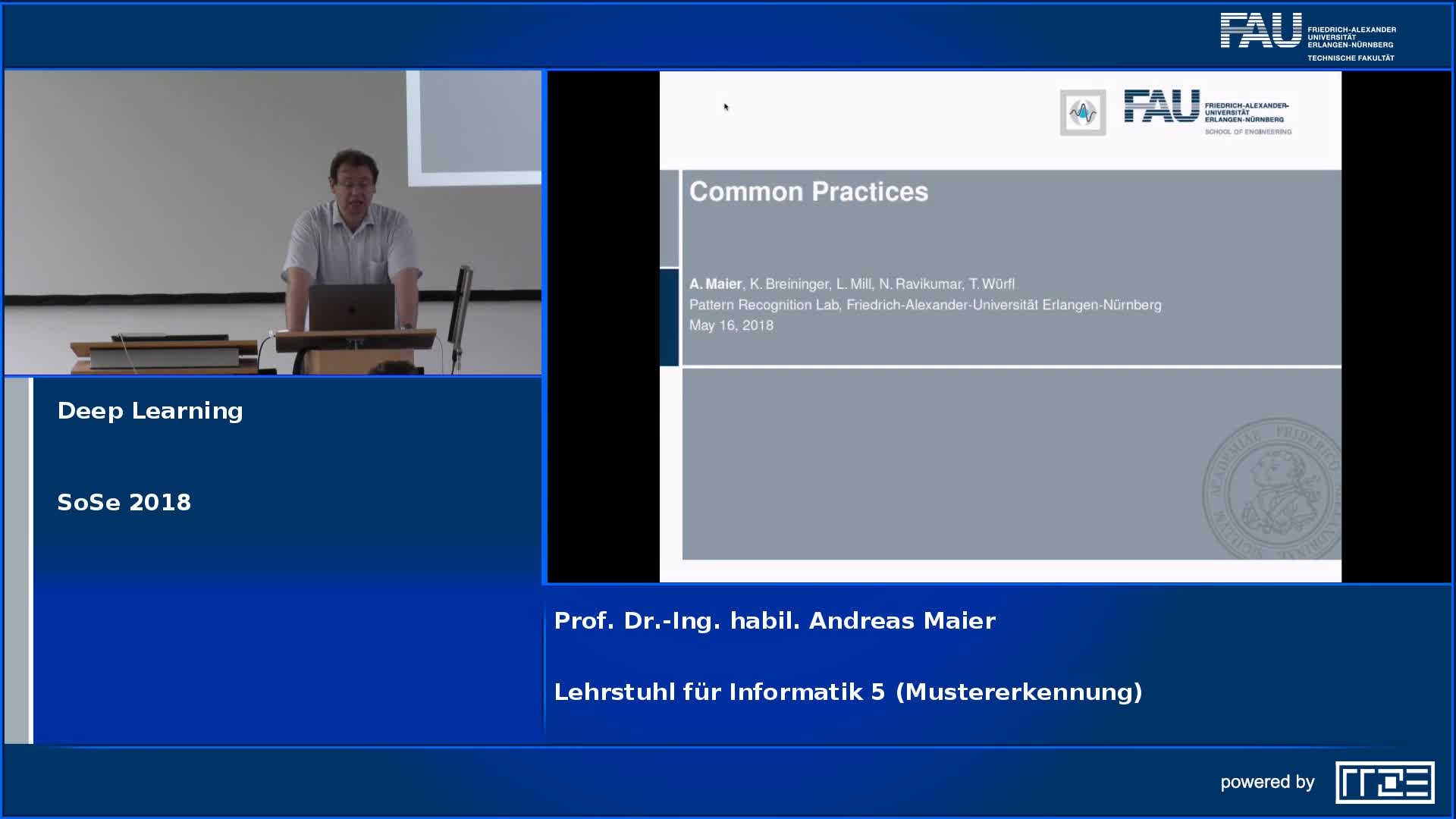Click the laptop on the lectern
1456x819 pixels.
[350, 306]
